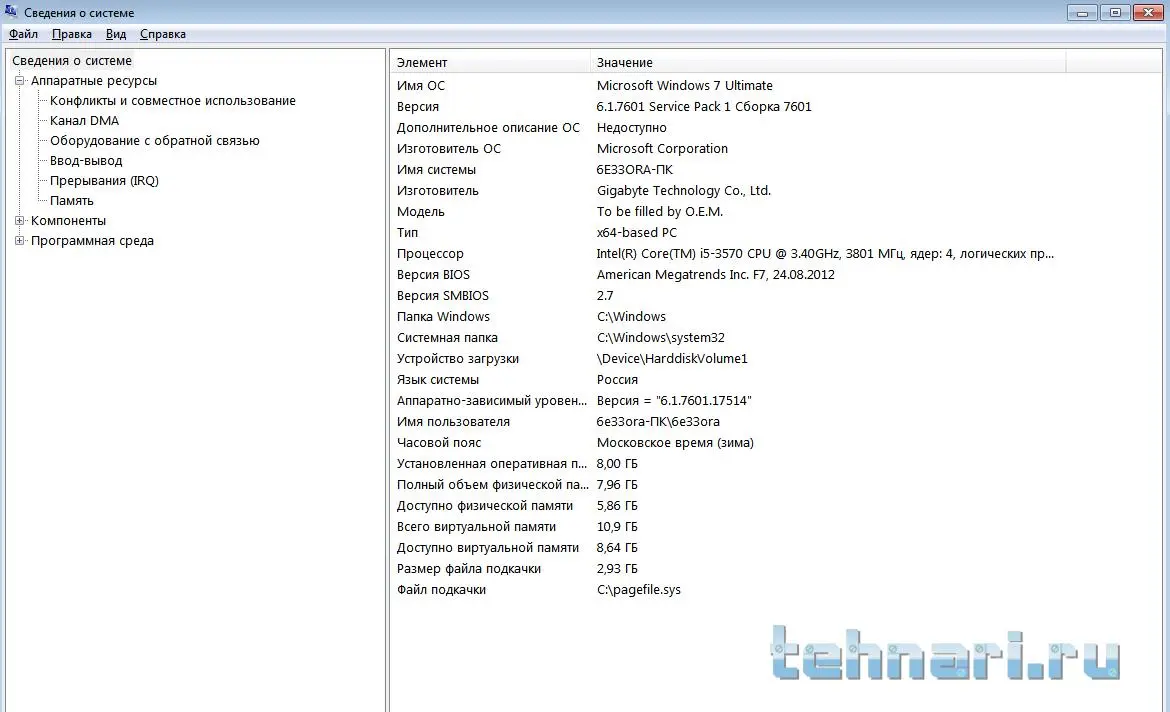1170x712 pixels.
Task: Select the Версия SMBIOS row
Action: coord(442,296)
